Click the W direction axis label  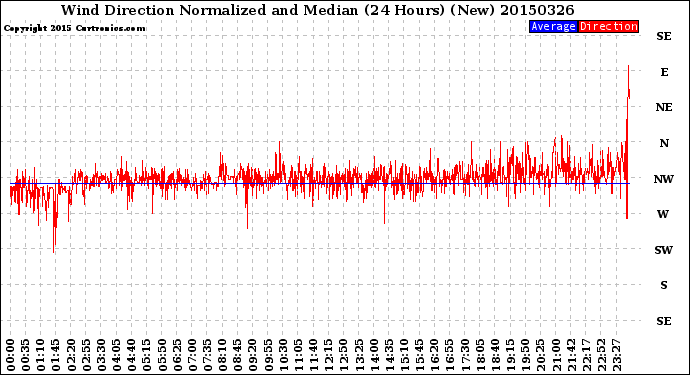tap(663, 214)
